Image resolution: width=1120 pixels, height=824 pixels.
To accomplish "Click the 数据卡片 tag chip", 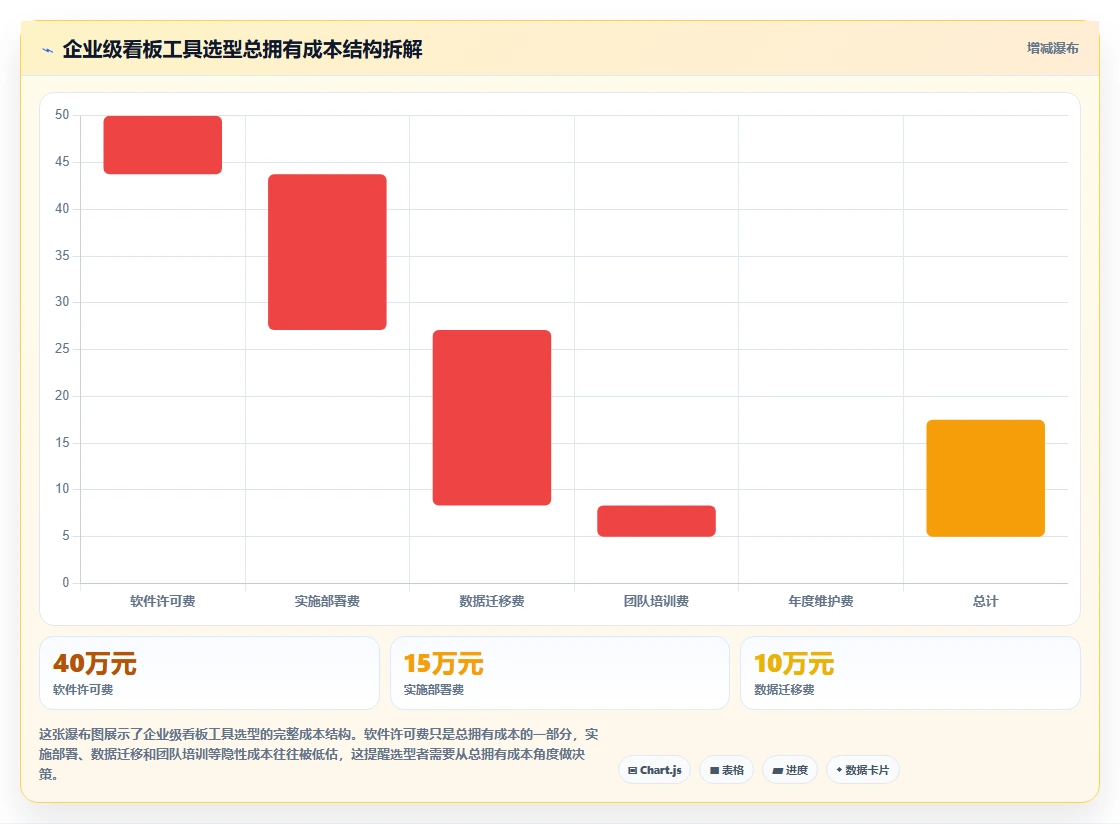I will click(x=863, y=770).
